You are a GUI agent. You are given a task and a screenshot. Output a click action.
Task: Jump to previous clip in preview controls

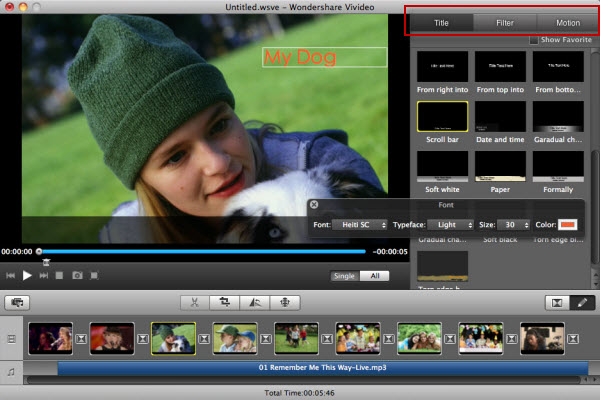tap(11, 276)
